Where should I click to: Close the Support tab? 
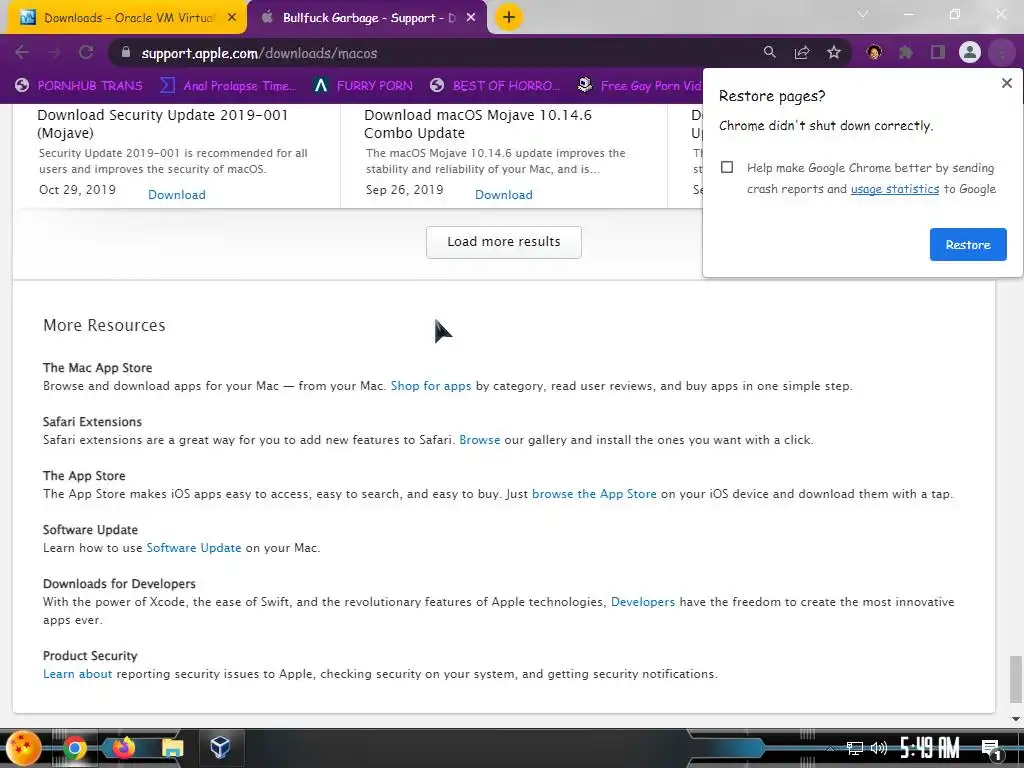tap(471, 18)
